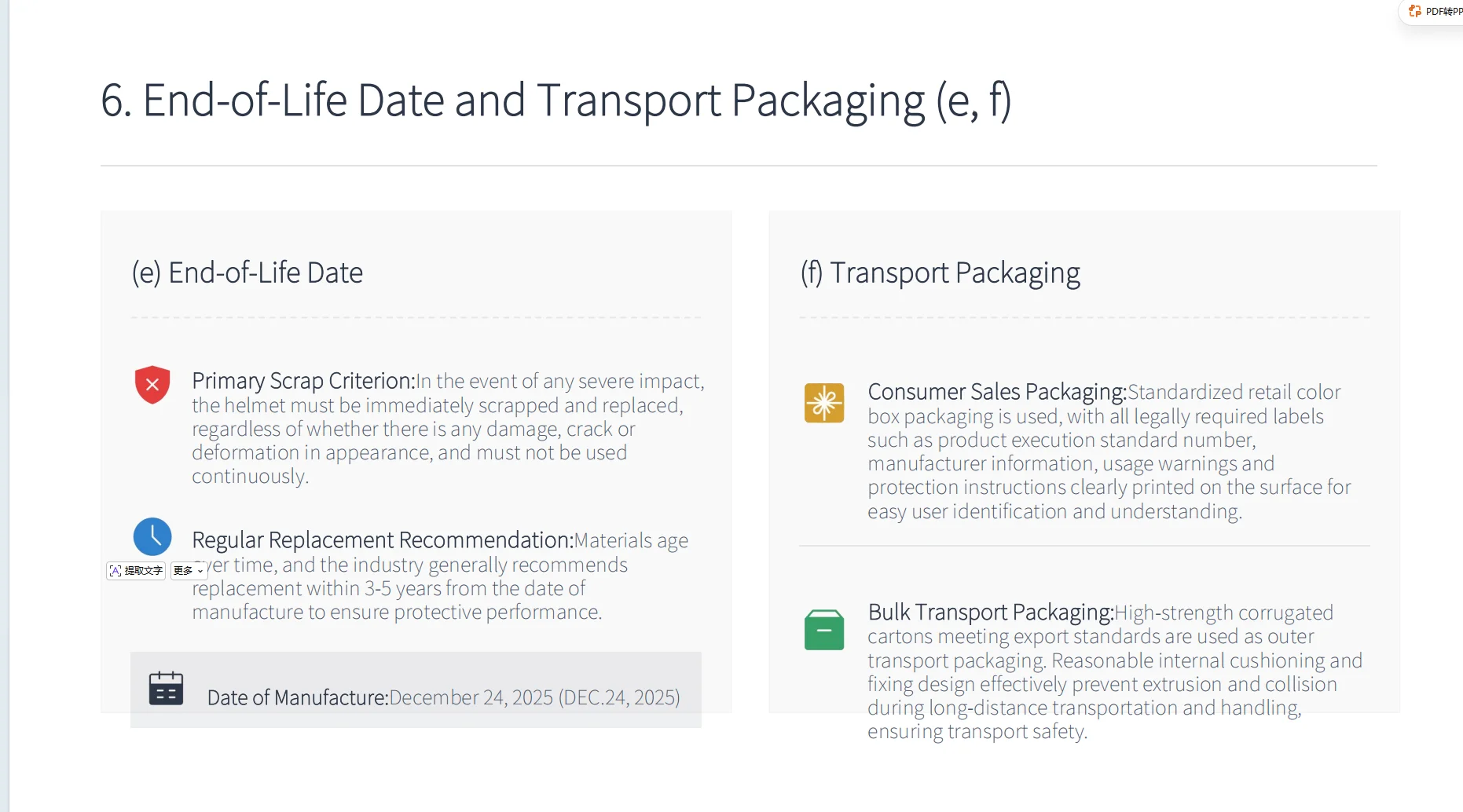Expand the 更多 more options dropdown
Image resolution: width=1463 pixels, height=812 pixels.
coord(189,571)
